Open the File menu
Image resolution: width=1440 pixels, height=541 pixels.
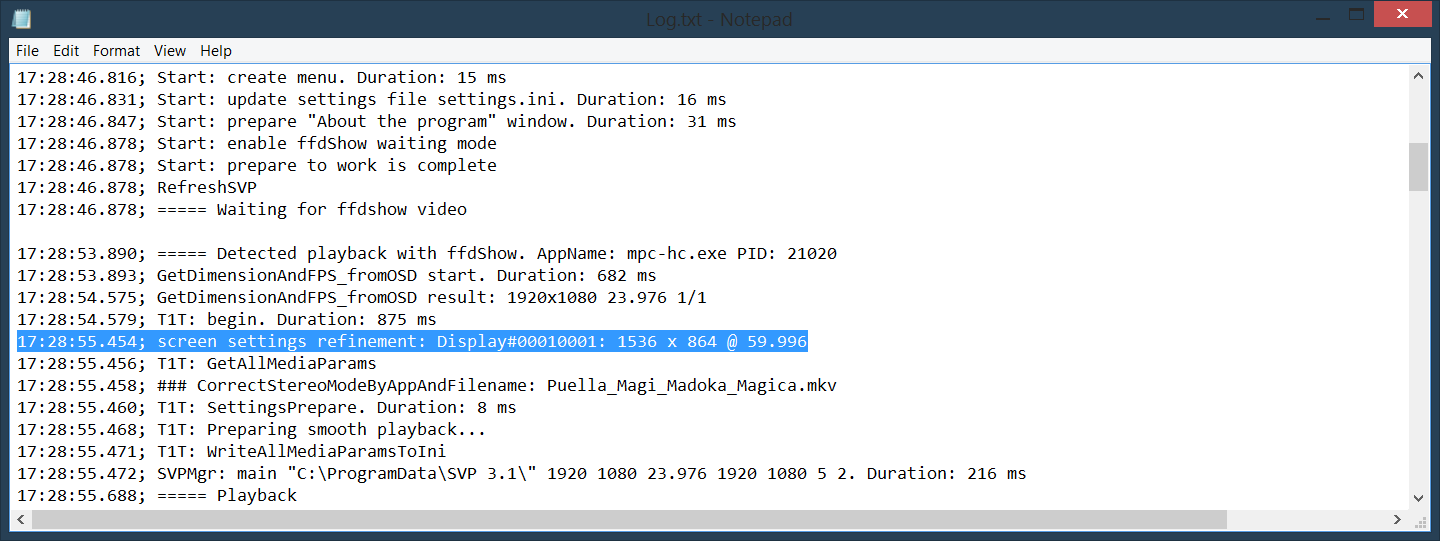27,51
